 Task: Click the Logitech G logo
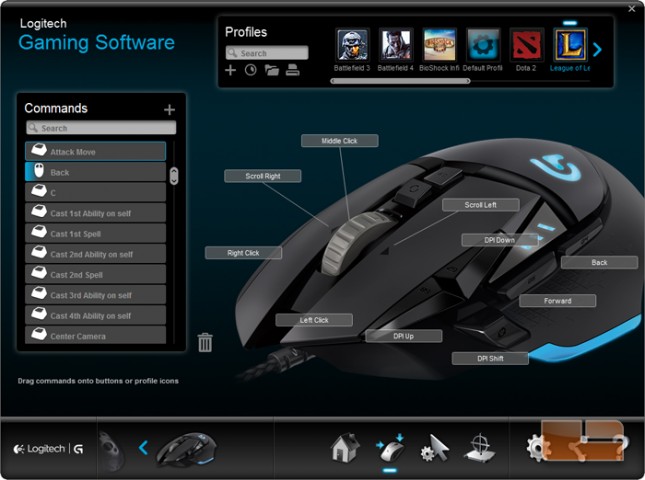click(x=49, y=449)
